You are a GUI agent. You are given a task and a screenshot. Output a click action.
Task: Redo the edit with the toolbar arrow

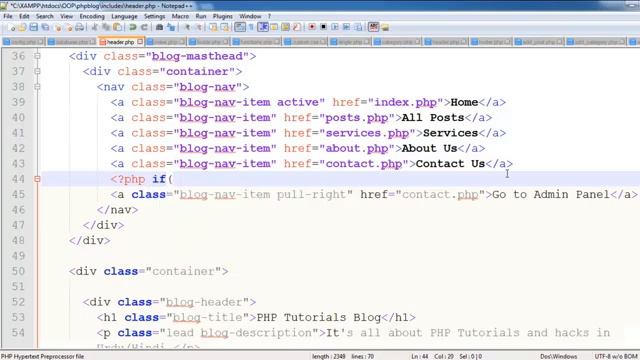pyautogui.click(x=144, y=27)
